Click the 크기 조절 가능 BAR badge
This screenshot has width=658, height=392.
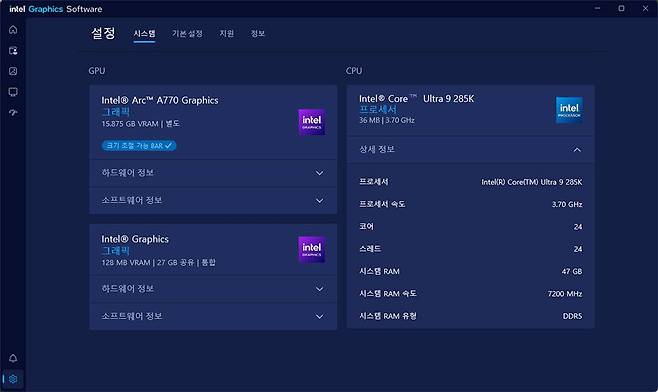139,146
